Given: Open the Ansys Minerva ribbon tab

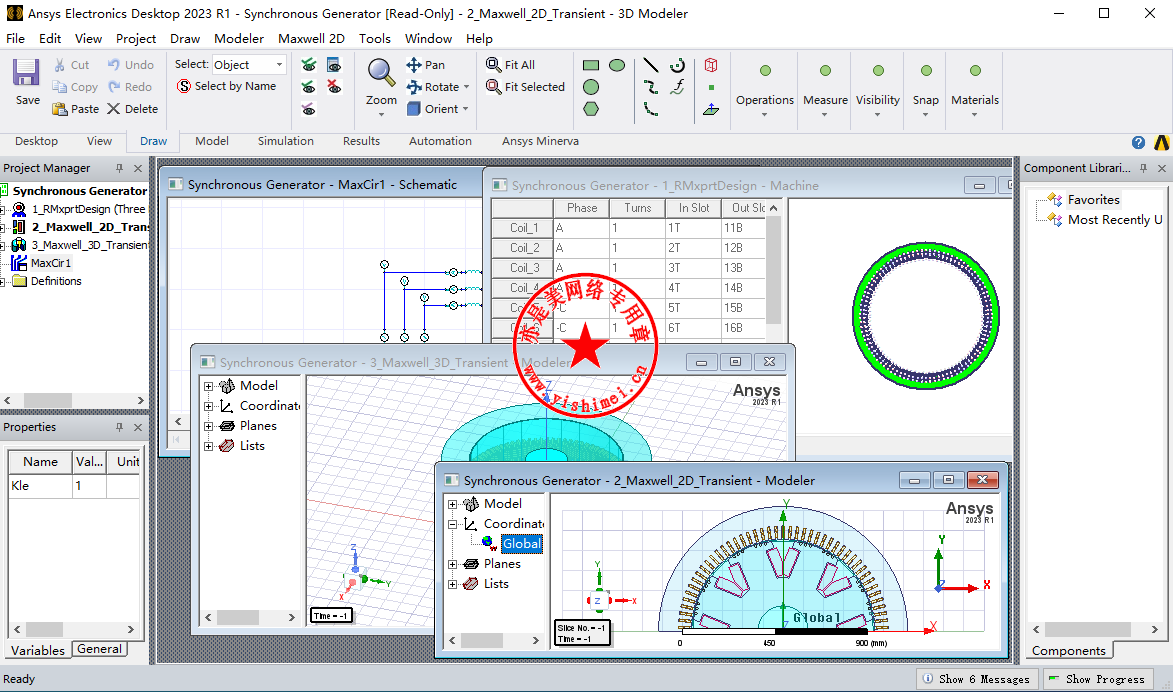Looking at the screenshot, I should tap(540, 141).
